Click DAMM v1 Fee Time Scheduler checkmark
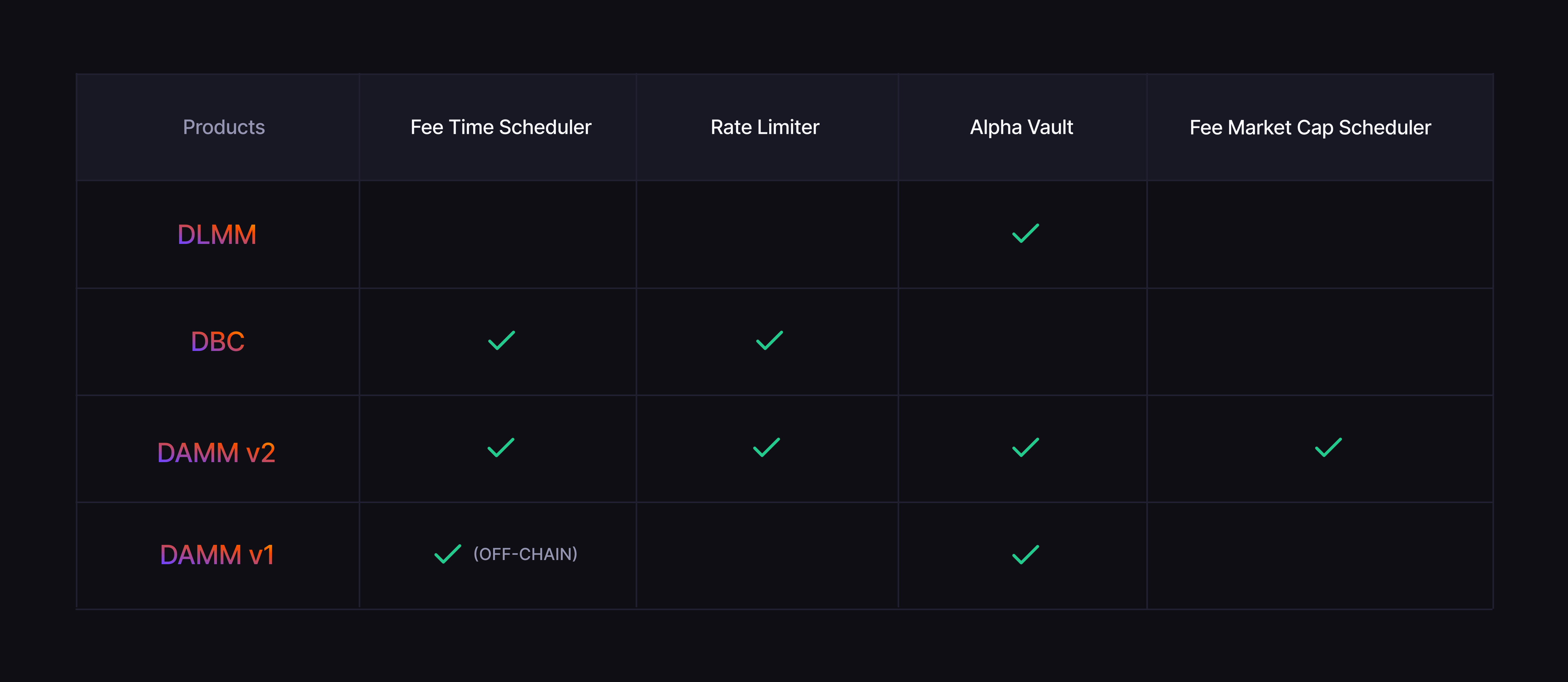This screenshot has width=1568, height=682. (447, 554)
